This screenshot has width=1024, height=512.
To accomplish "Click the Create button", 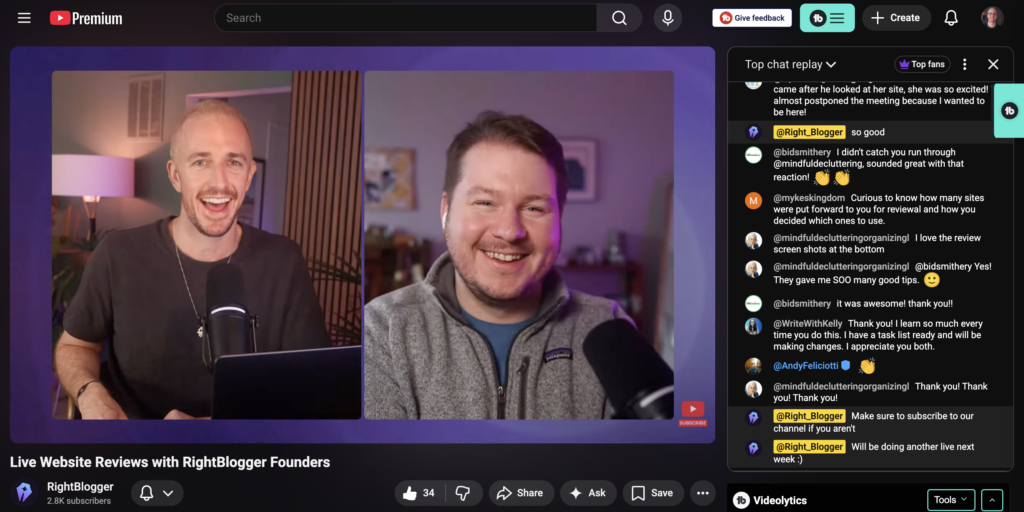I will click(x=896, y=18).
